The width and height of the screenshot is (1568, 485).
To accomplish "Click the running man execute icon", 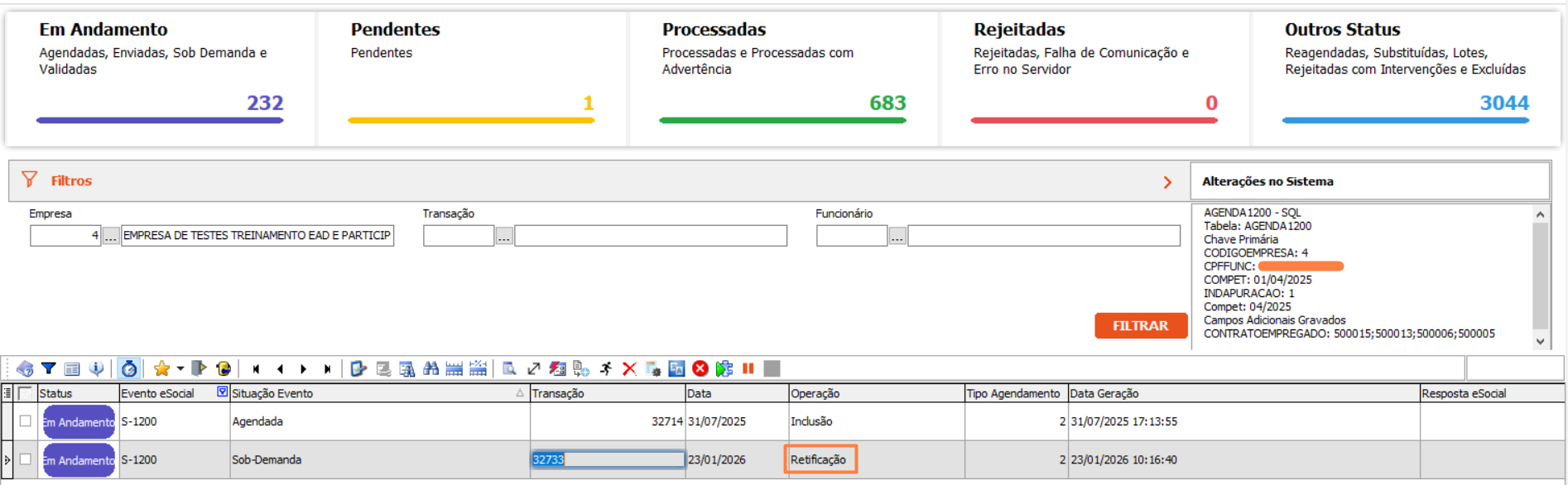I will [606, 369].
